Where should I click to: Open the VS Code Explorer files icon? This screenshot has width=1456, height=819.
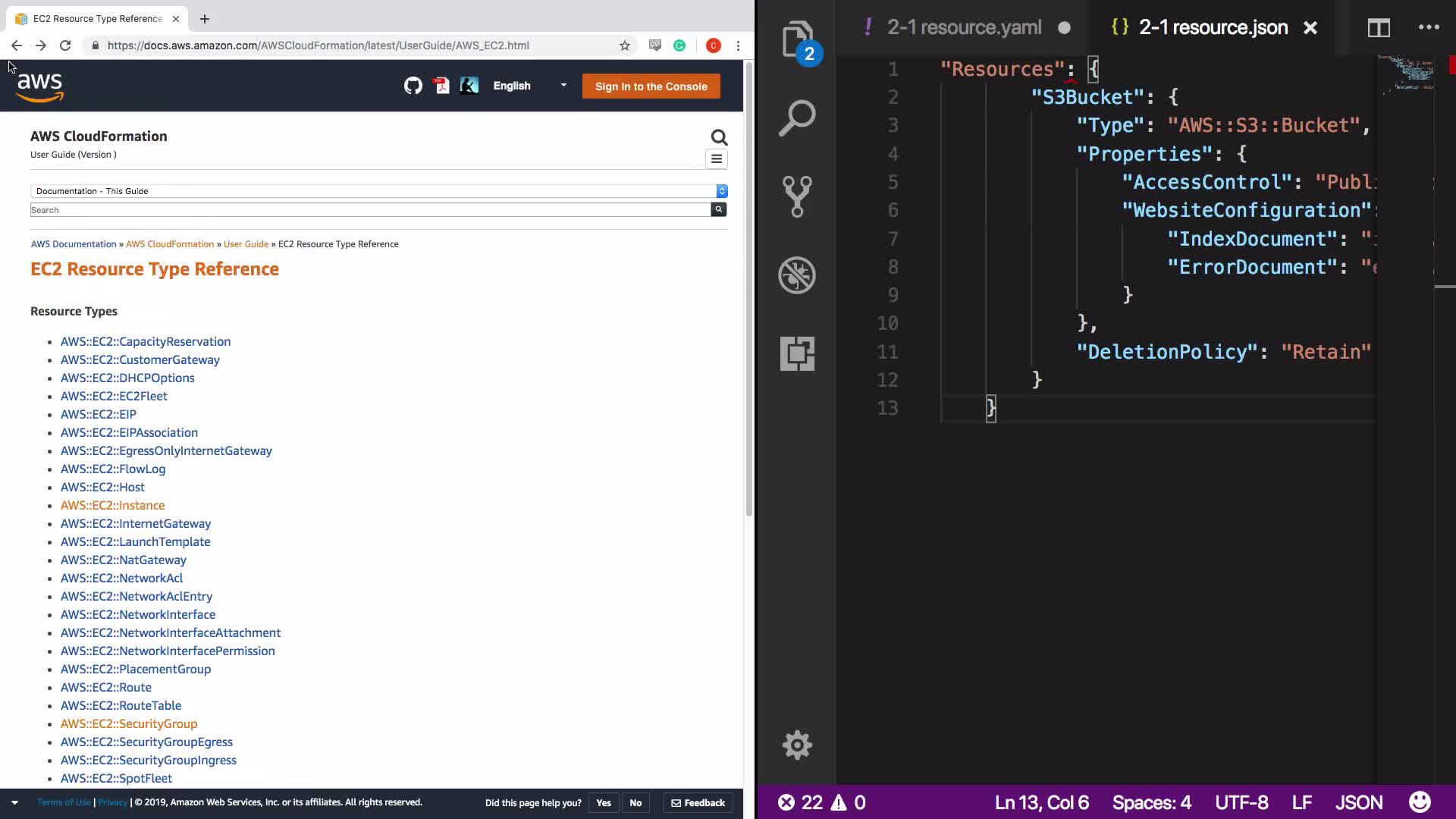(x=796, y=38)
